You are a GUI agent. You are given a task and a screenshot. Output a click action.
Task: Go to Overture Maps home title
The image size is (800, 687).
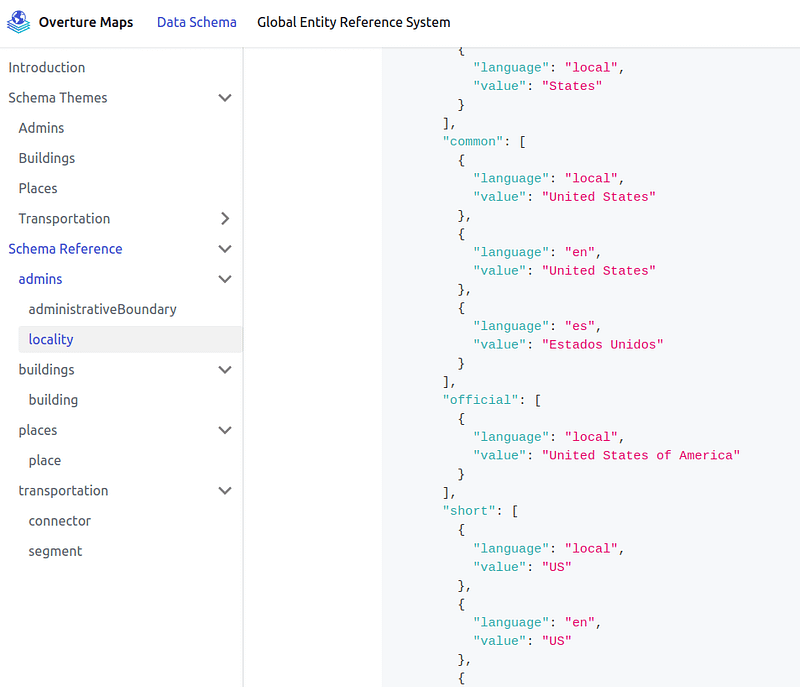(86, 22)
